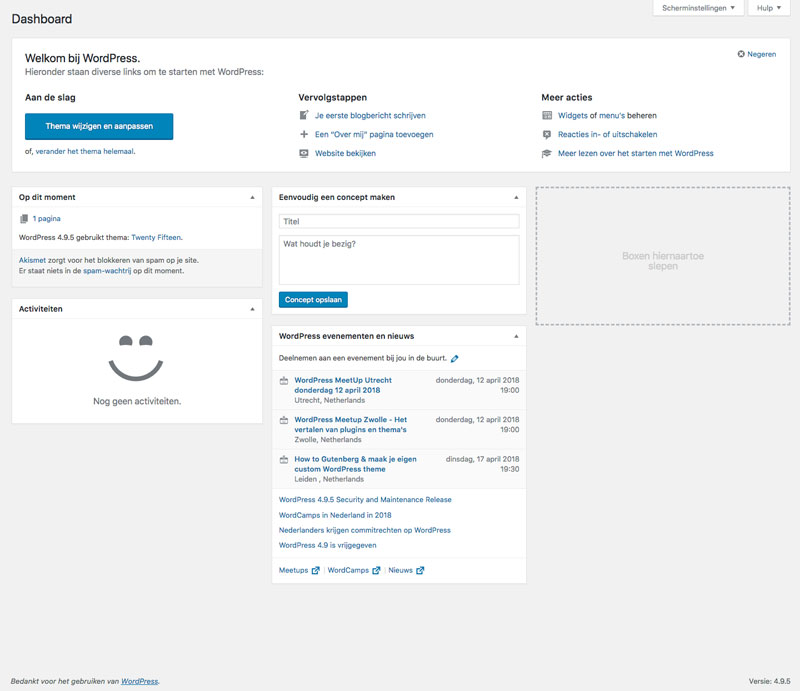The height and width of the screenshot is (691, 800).
Task: Open the Website bekijken link
Action: [x=345, y=153]
